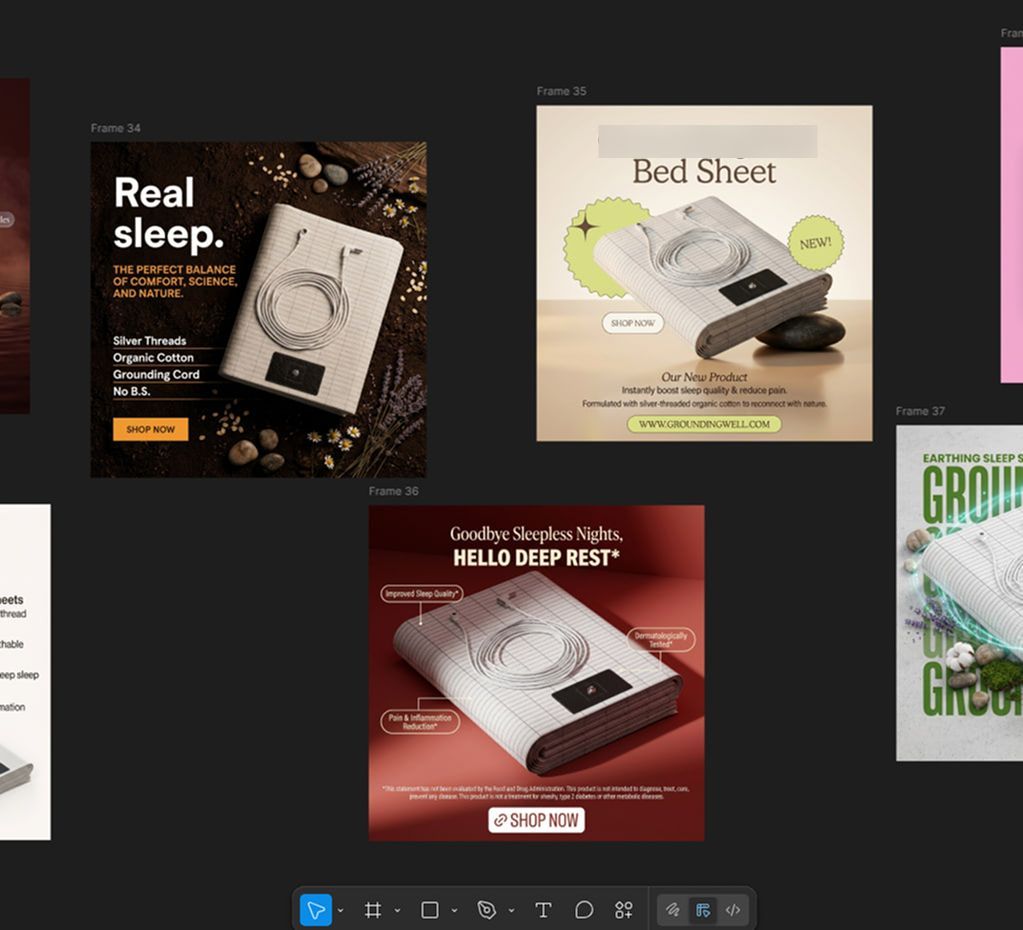Select the Frame 34 label
This screenshot has width=1023, height=930.
tap(115, 128)
